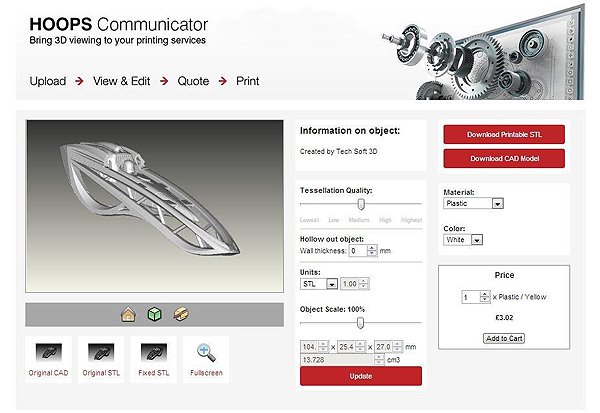
Task: Select the Original CAD thumbnail
Action: pyautogui.click(x=50, y=352)
